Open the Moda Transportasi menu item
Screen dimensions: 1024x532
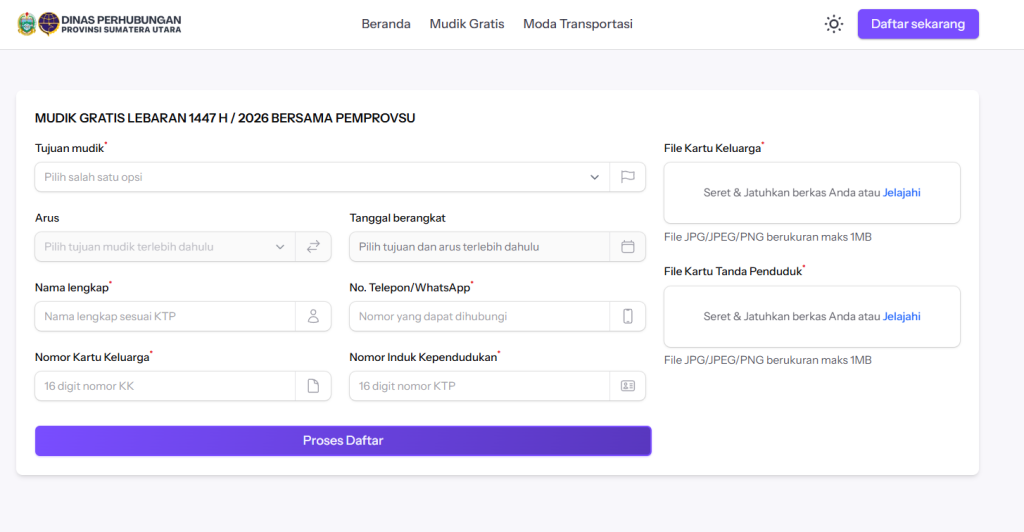[577, 24]
